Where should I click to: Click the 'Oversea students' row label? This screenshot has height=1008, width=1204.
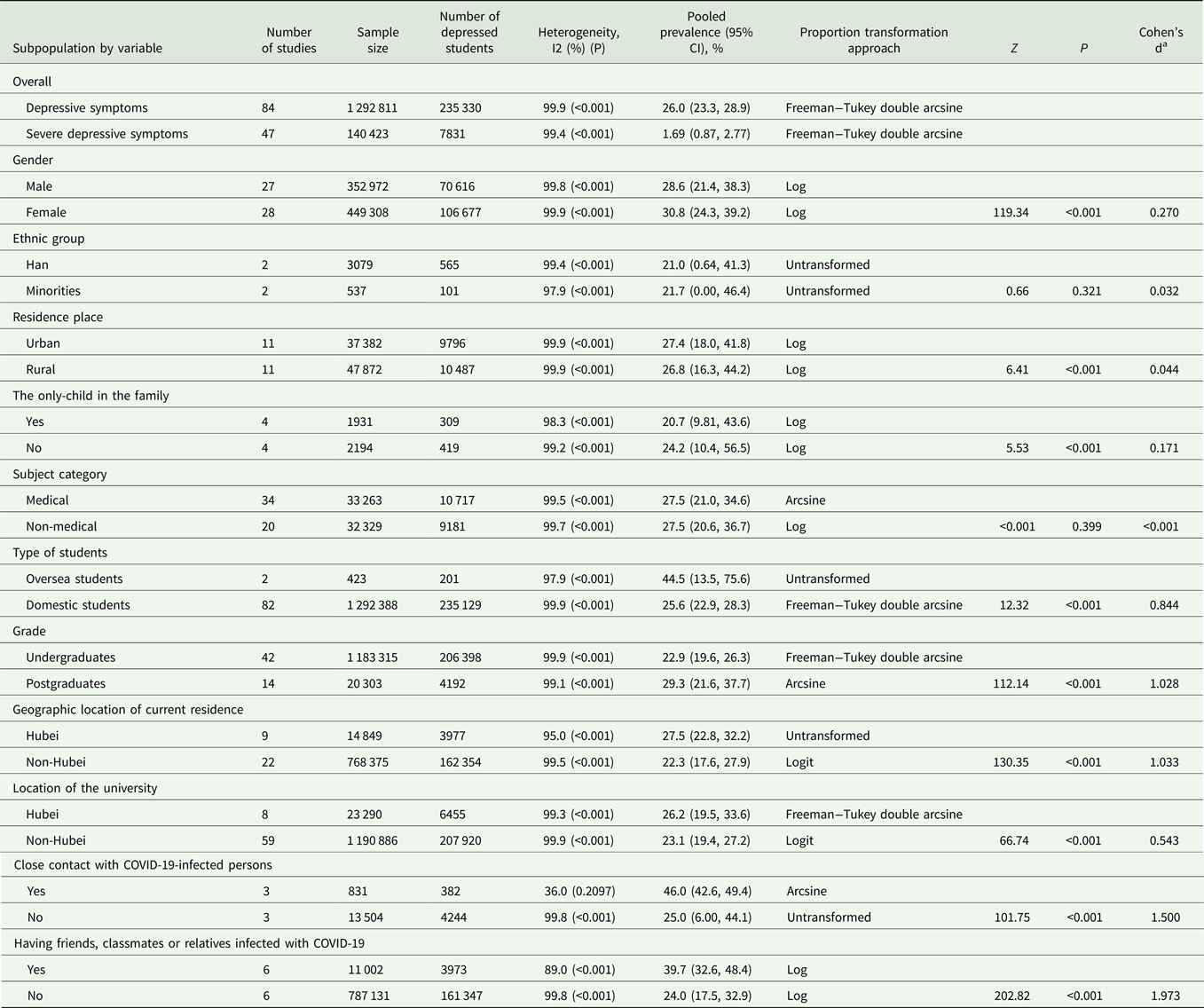tap(75, 579)
